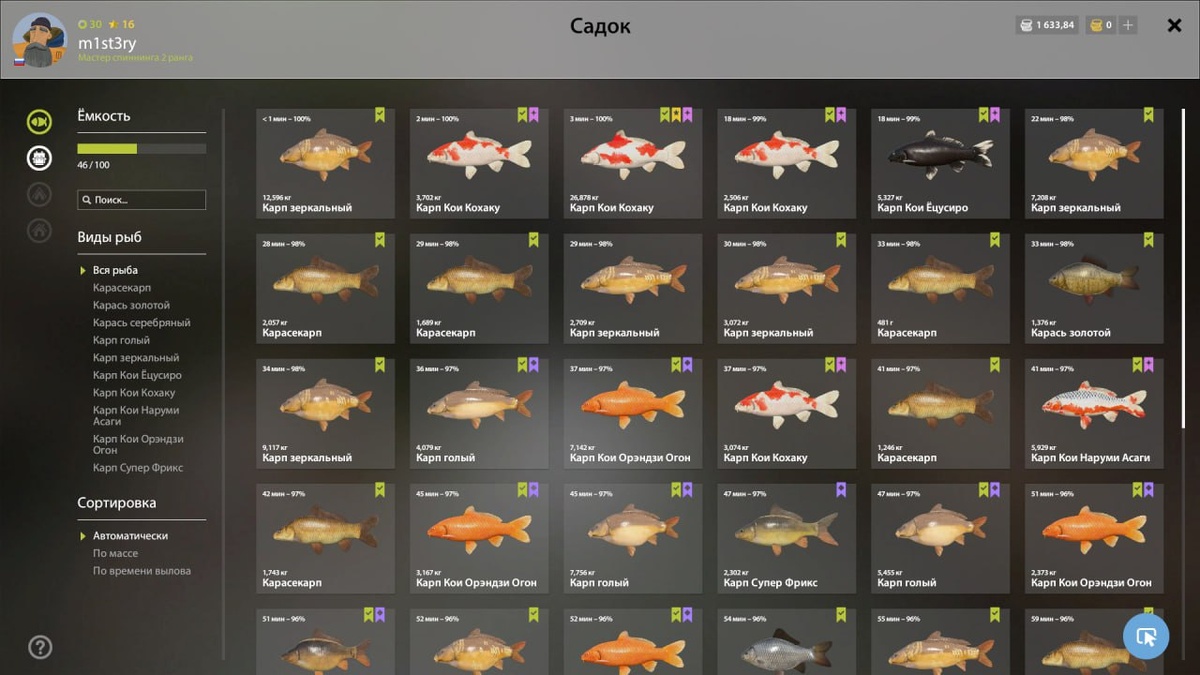The image size is (1200, 675).
Task: Open the help question mark icon
Action: [x=40, y=647]
